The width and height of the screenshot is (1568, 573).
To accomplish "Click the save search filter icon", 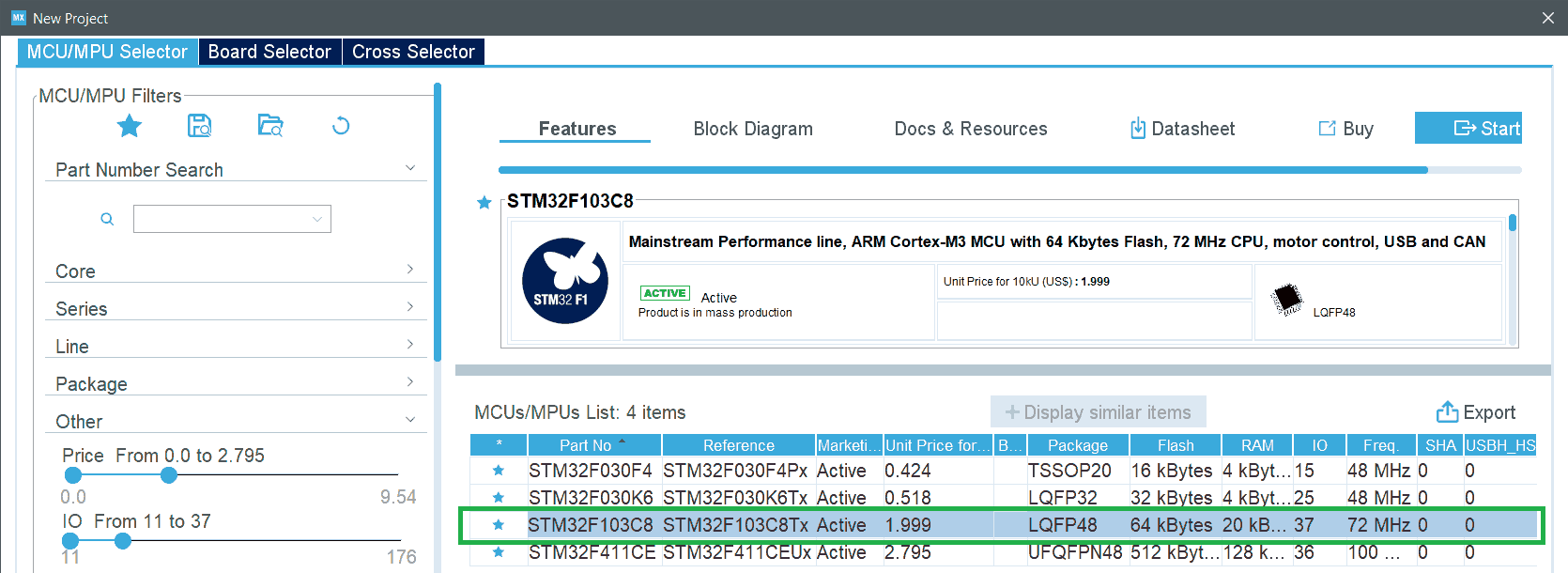I will click(199, 126).
